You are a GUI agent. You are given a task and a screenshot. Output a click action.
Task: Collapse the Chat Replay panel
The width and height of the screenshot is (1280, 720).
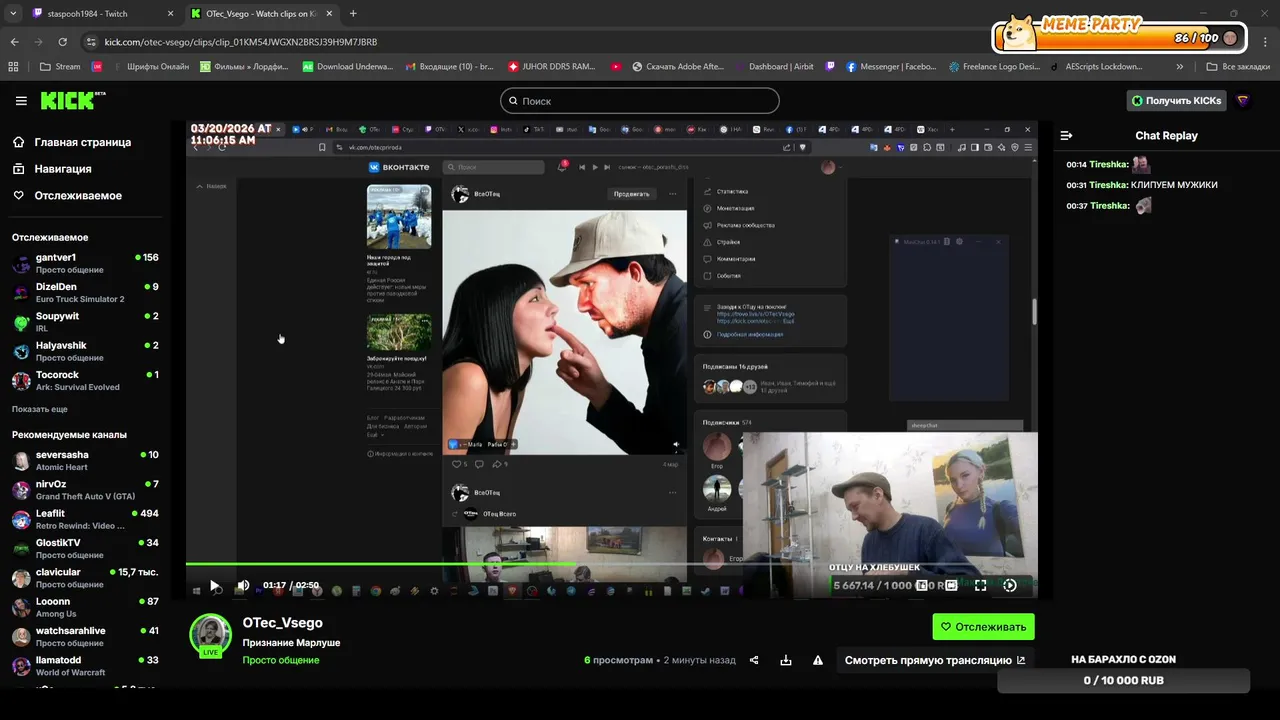click(1066, 135)
